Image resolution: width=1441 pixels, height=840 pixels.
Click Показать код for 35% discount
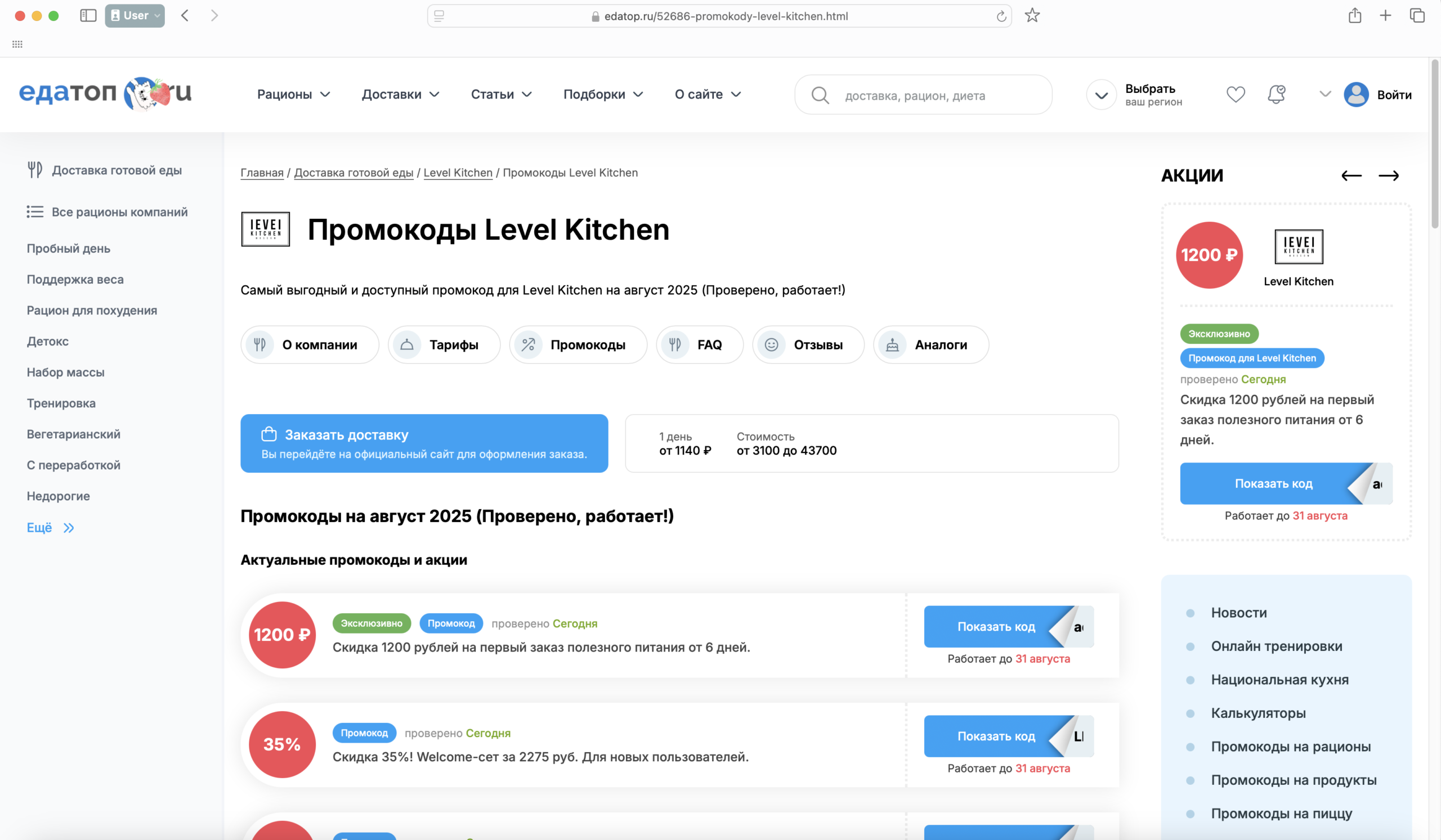pyautogui.click(x=996, y=736)
